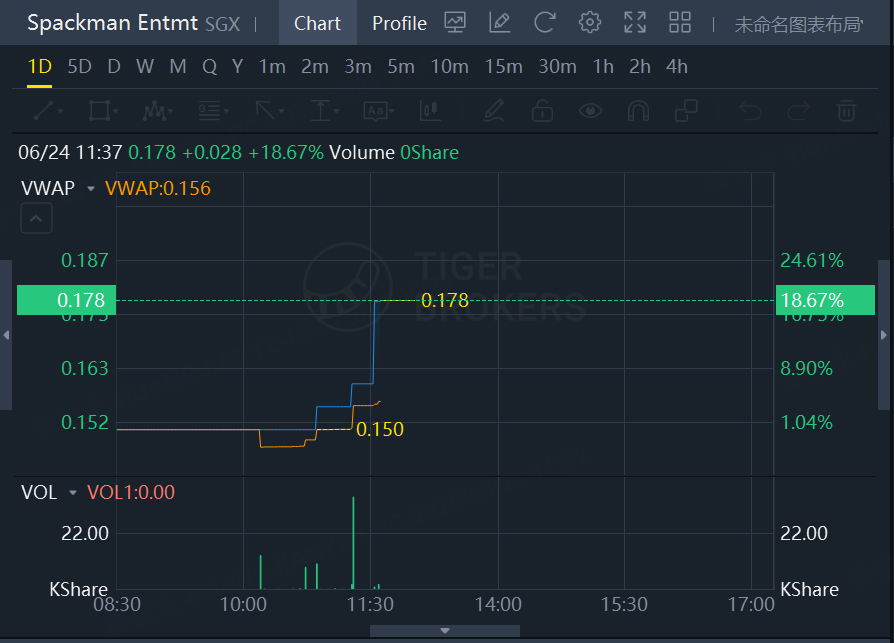Click the VOL1:0.00 value label
The width and height of the screenshot is (894, 643).
tap(131, 493)
